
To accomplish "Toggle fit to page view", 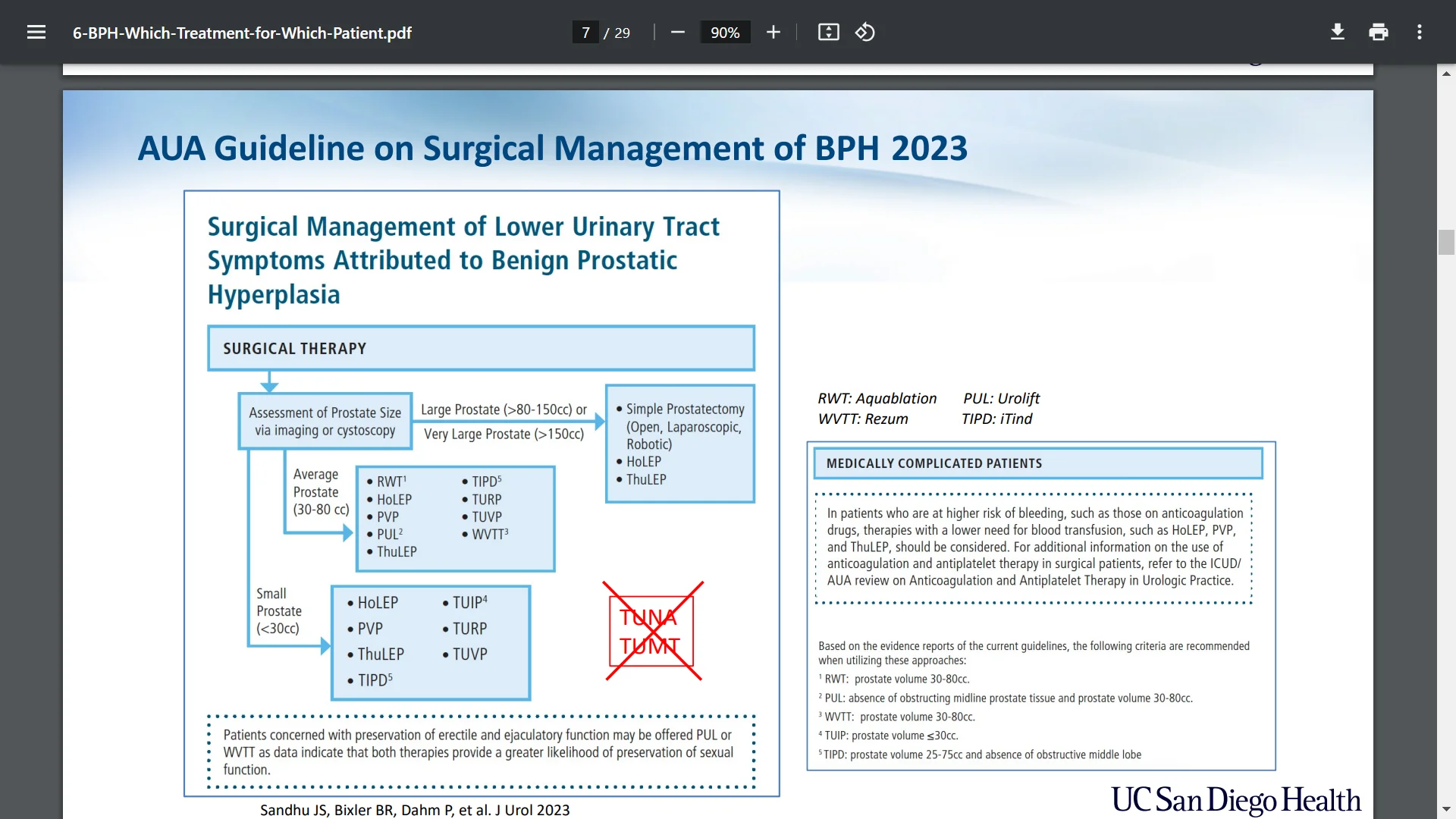I will 828,32.
